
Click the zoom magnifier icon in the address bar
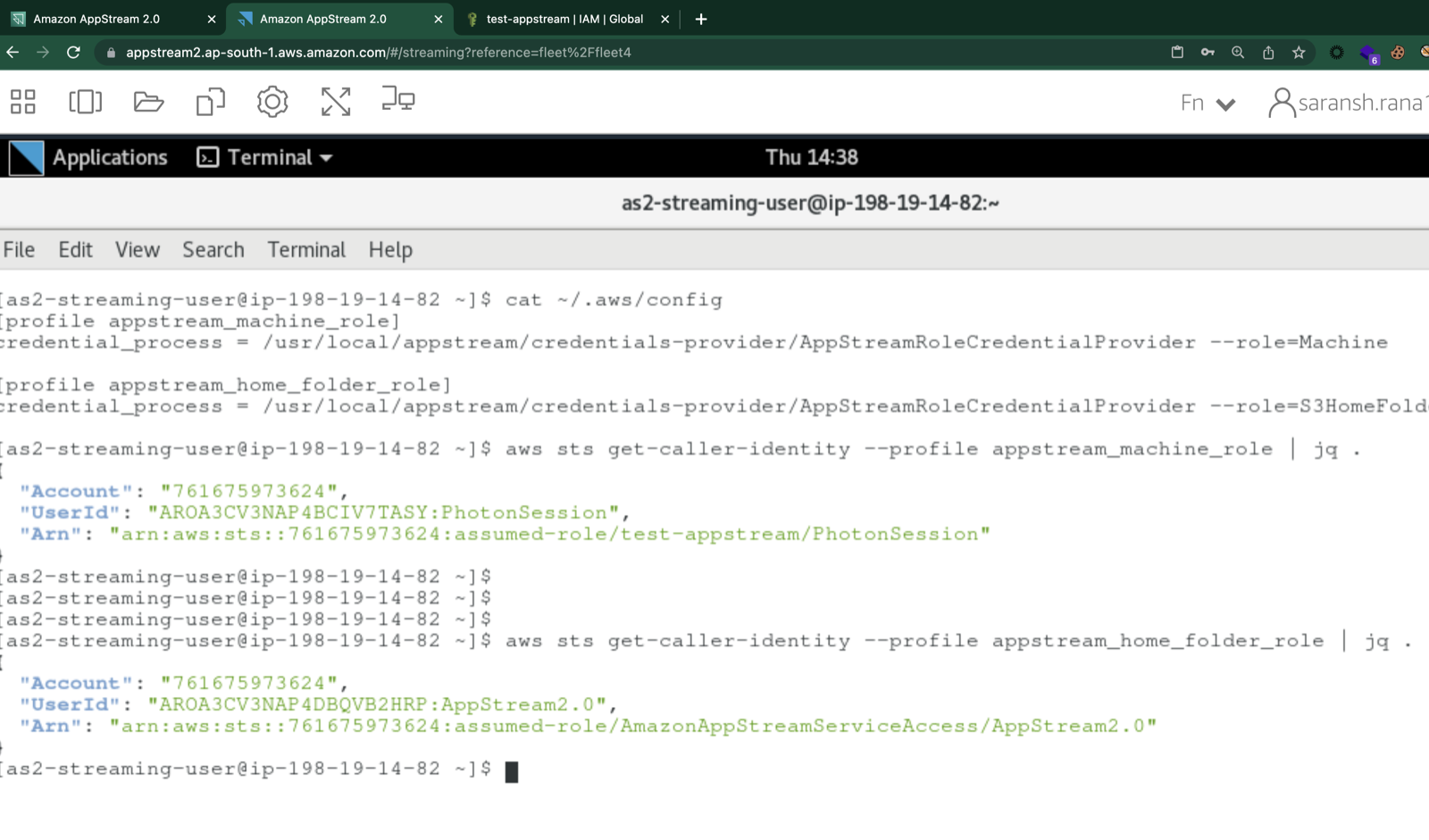point(1238,53)
